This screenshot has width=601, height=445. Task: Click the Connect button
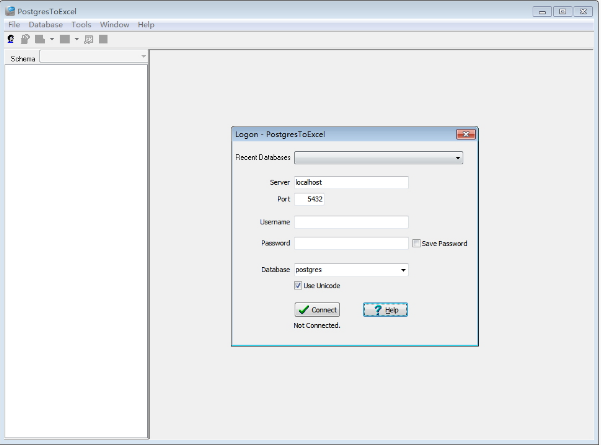pyautogui.click(x=317, y=310)
